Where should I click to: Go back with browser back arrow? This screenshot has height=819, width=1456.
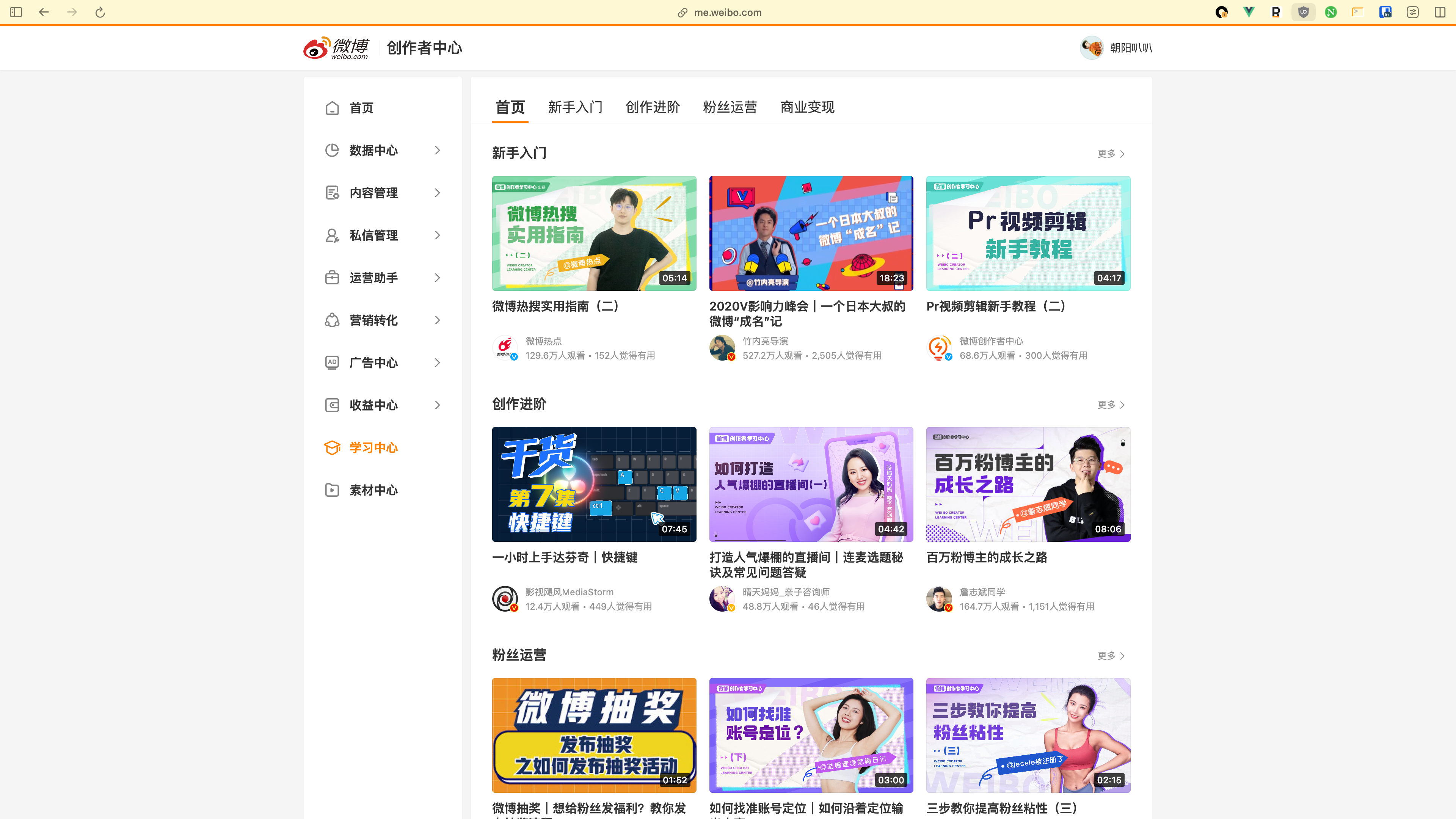click(x=44, y=12)
